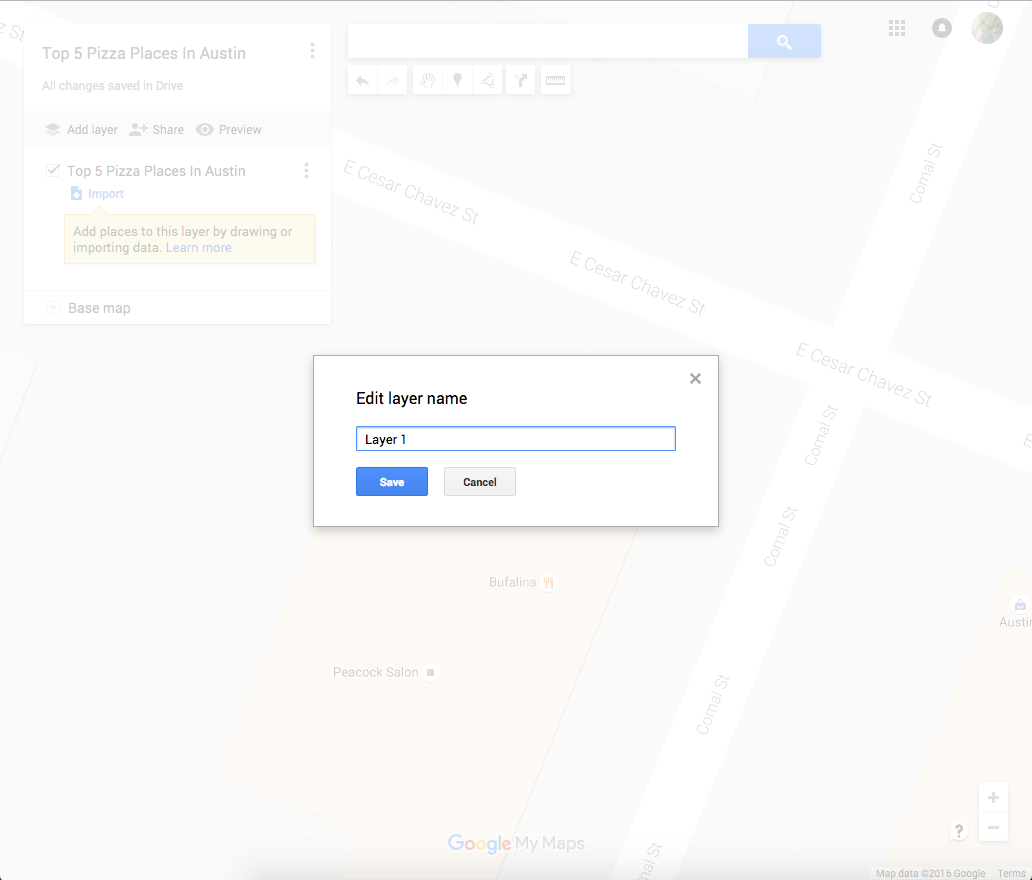Click the layer name Top 5 Pizza Places In Austin
Screen dimensions: 1032x880
pyautogui.click(x=156, y=171)
